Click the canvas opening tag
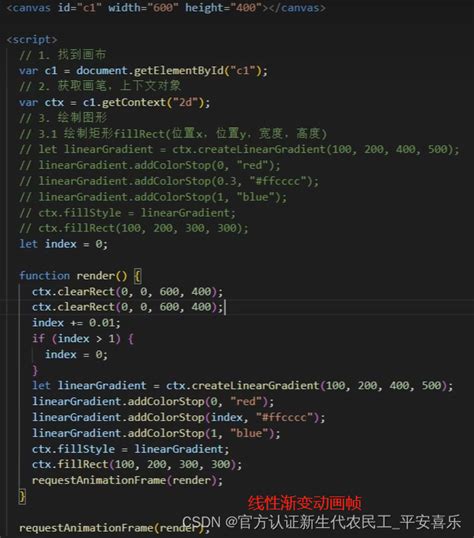 tap(137, 8)
